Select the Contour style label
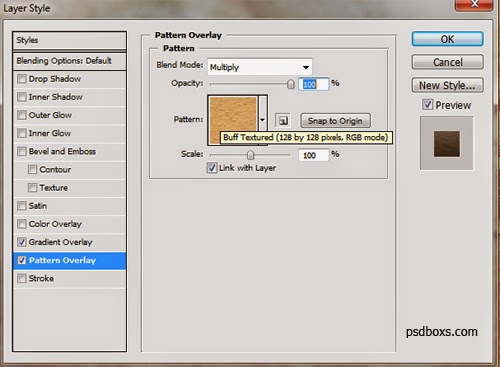Screen dimensions: 500x367 pyautogui.click(x=55, y=170)
